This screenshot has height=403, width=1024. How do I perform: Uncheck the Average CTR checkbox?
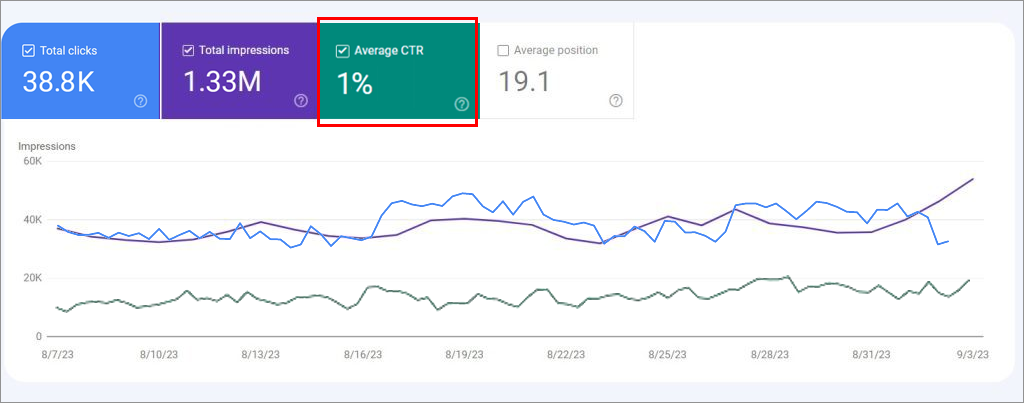click(x=342, y=51)
